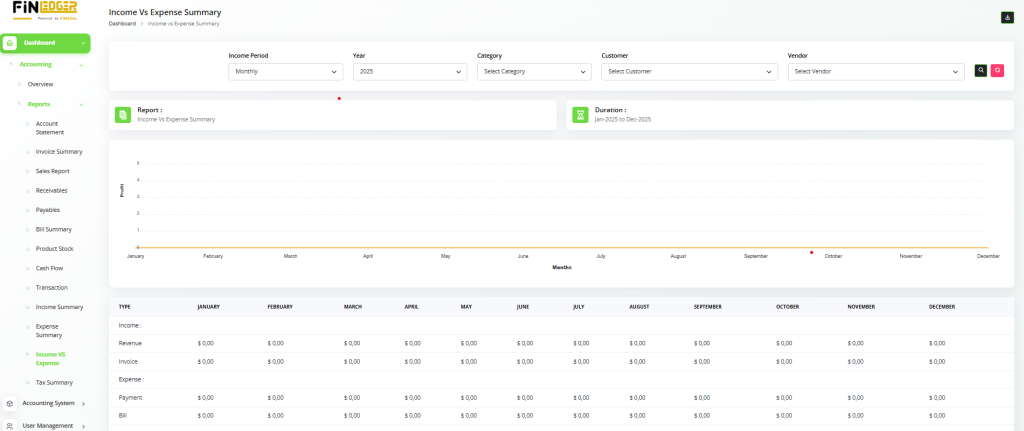Go to Invoice Summary report
Screen dimensions: 1024x431
58,152
